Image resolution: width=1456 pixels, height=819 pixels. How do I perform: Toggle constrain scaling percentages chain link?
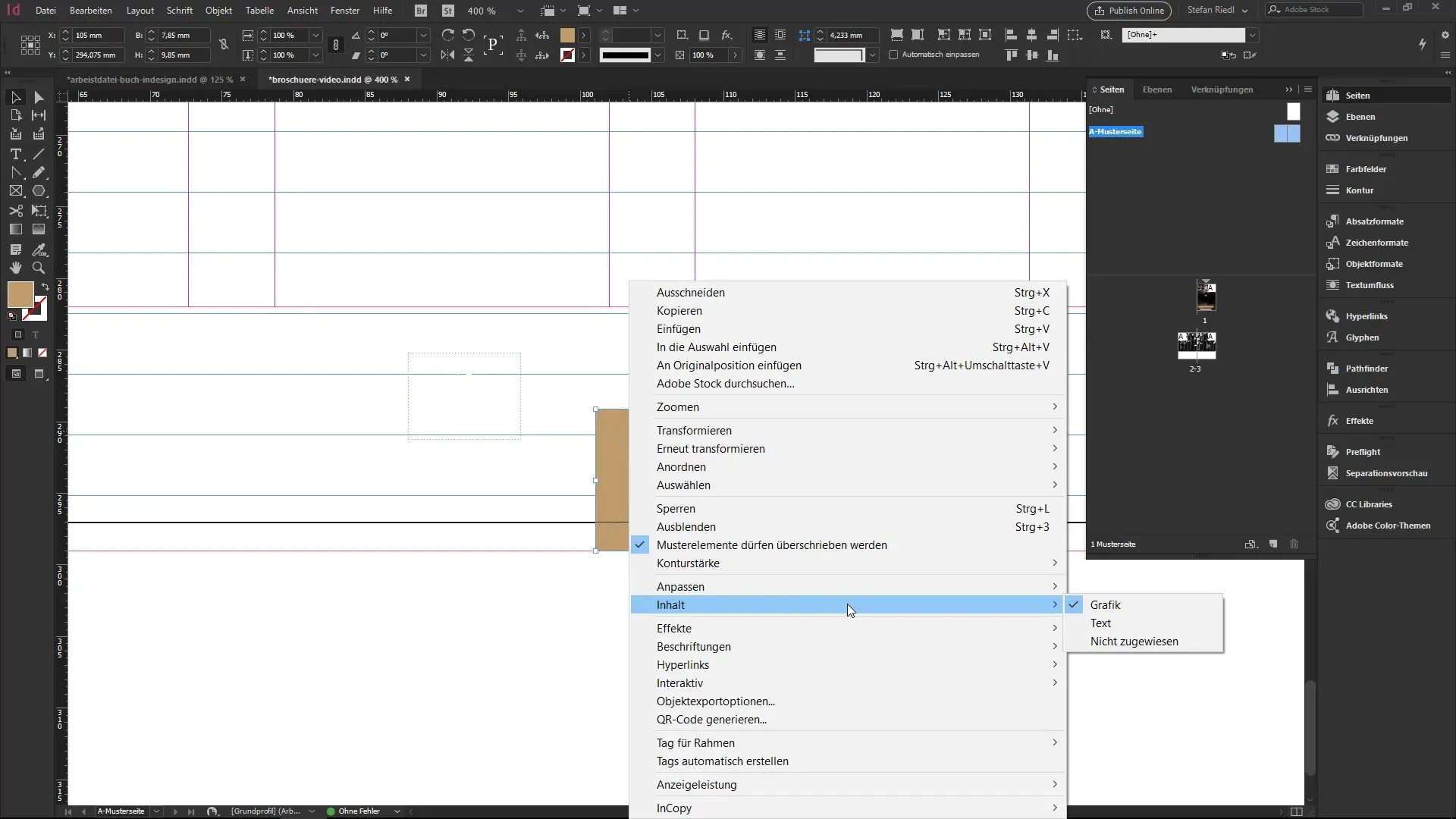[336, 45]
